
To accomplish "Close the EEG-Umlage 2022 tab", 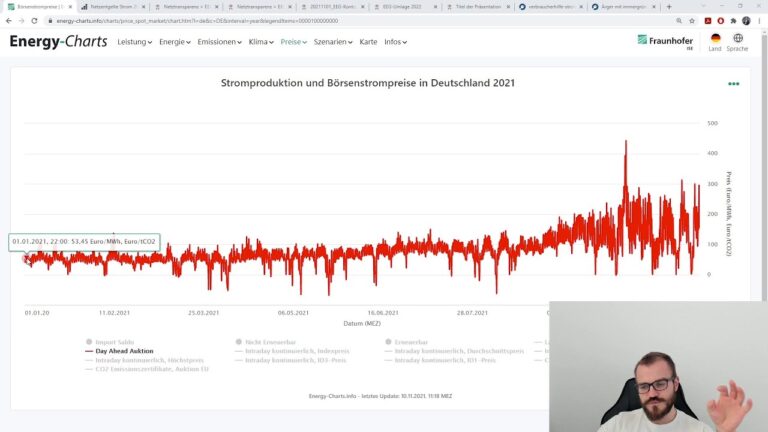I will tap(435, 7).
